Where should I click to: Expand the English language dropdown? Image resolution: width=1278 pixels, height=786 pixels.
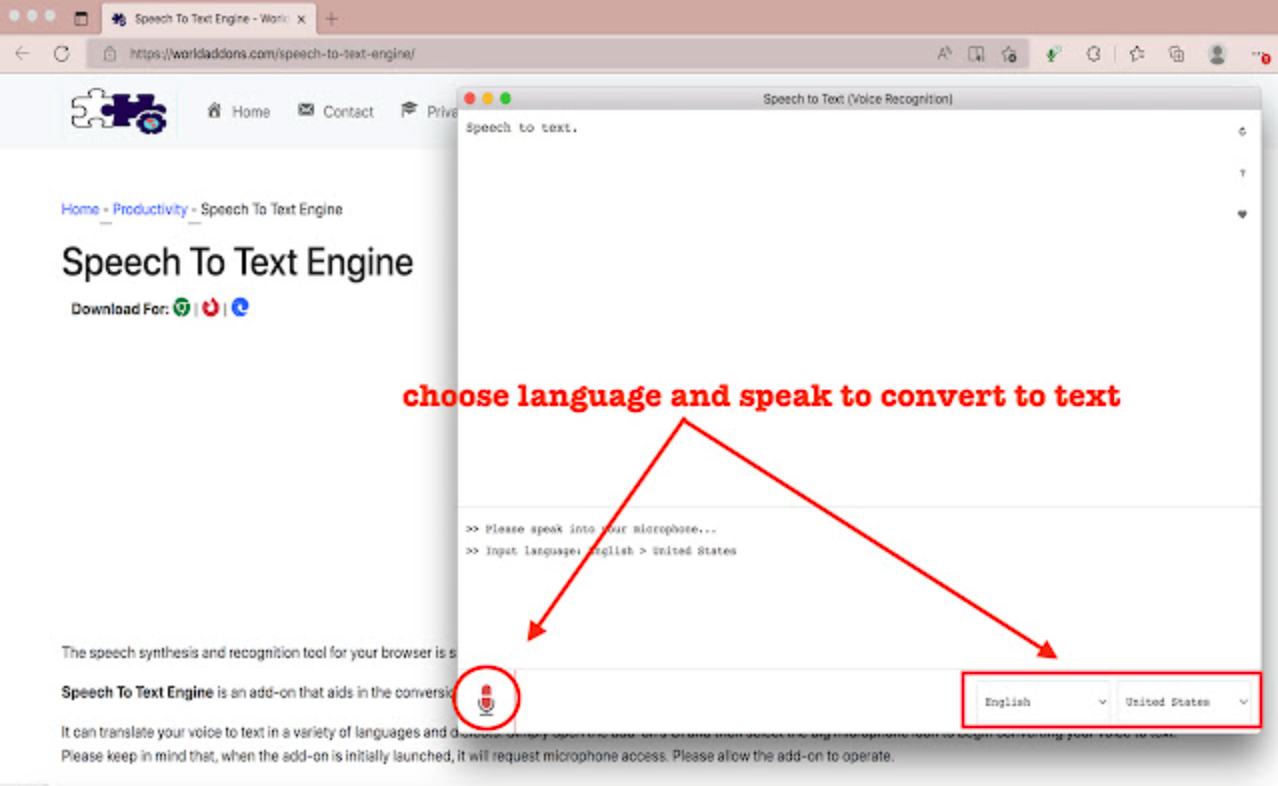click(1043, 702)
